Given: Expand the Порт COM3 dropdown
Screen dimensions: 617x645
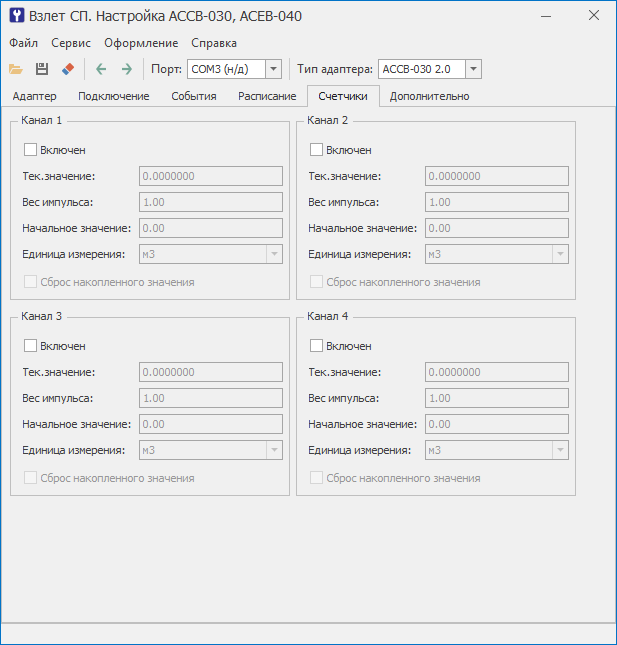Looking at the screenshot, I should coord(273,69).
